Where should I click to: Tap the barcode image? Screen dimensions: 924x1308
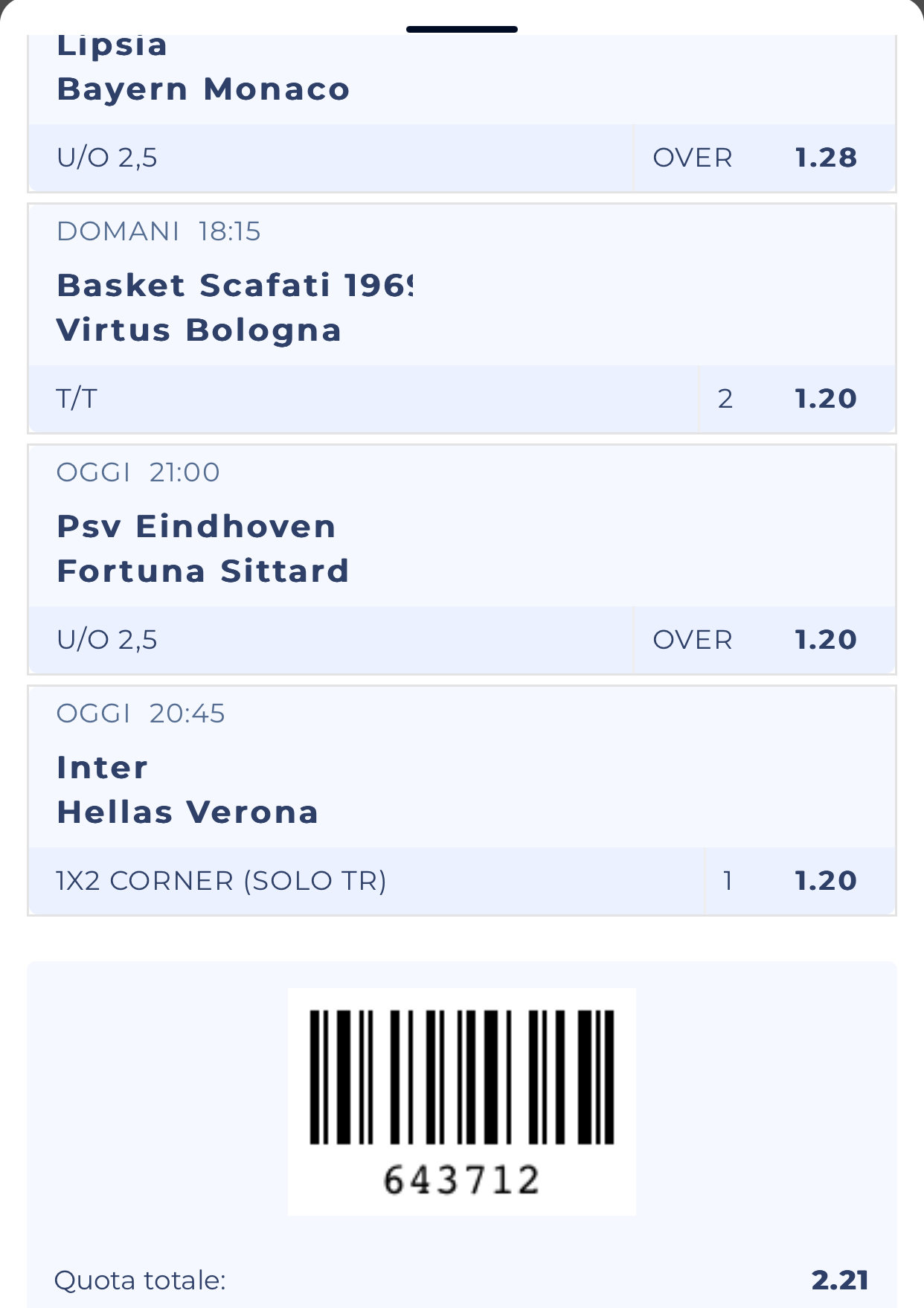(461, 1077)
